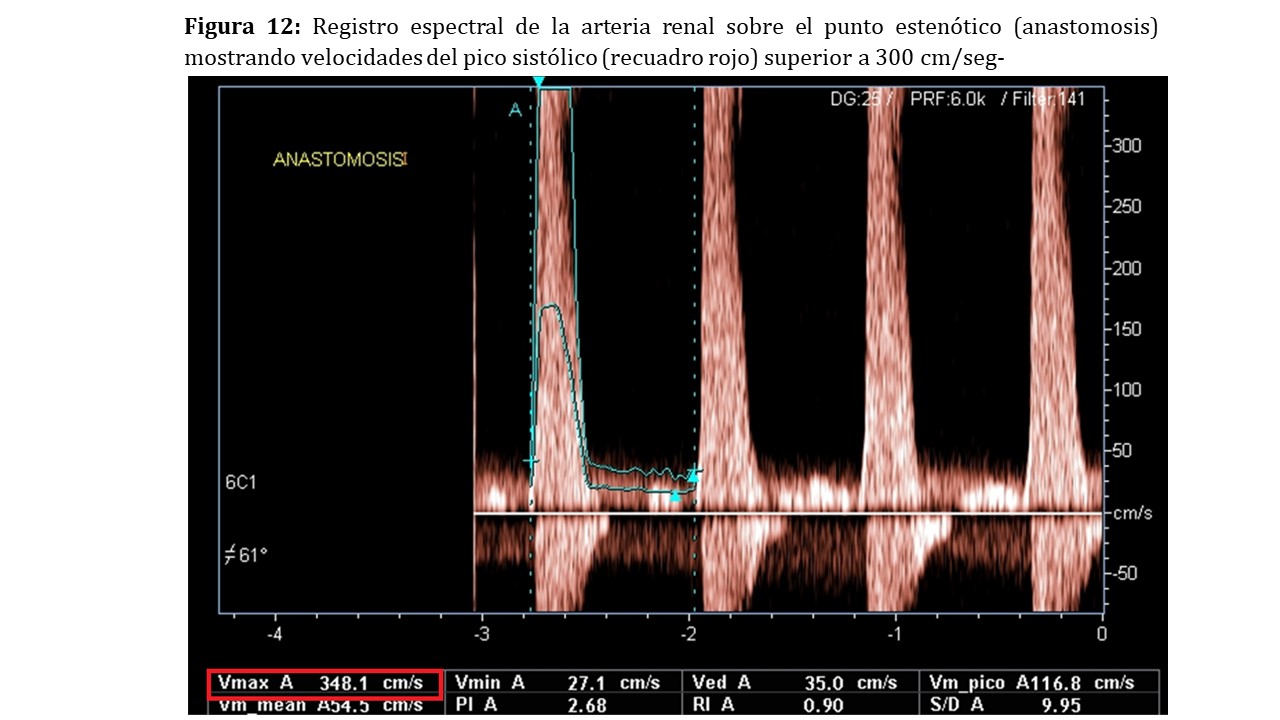Viewport: 1280px width, 720px height.
Task: Click the 6C1 transducer label
Action: [240, 482]
